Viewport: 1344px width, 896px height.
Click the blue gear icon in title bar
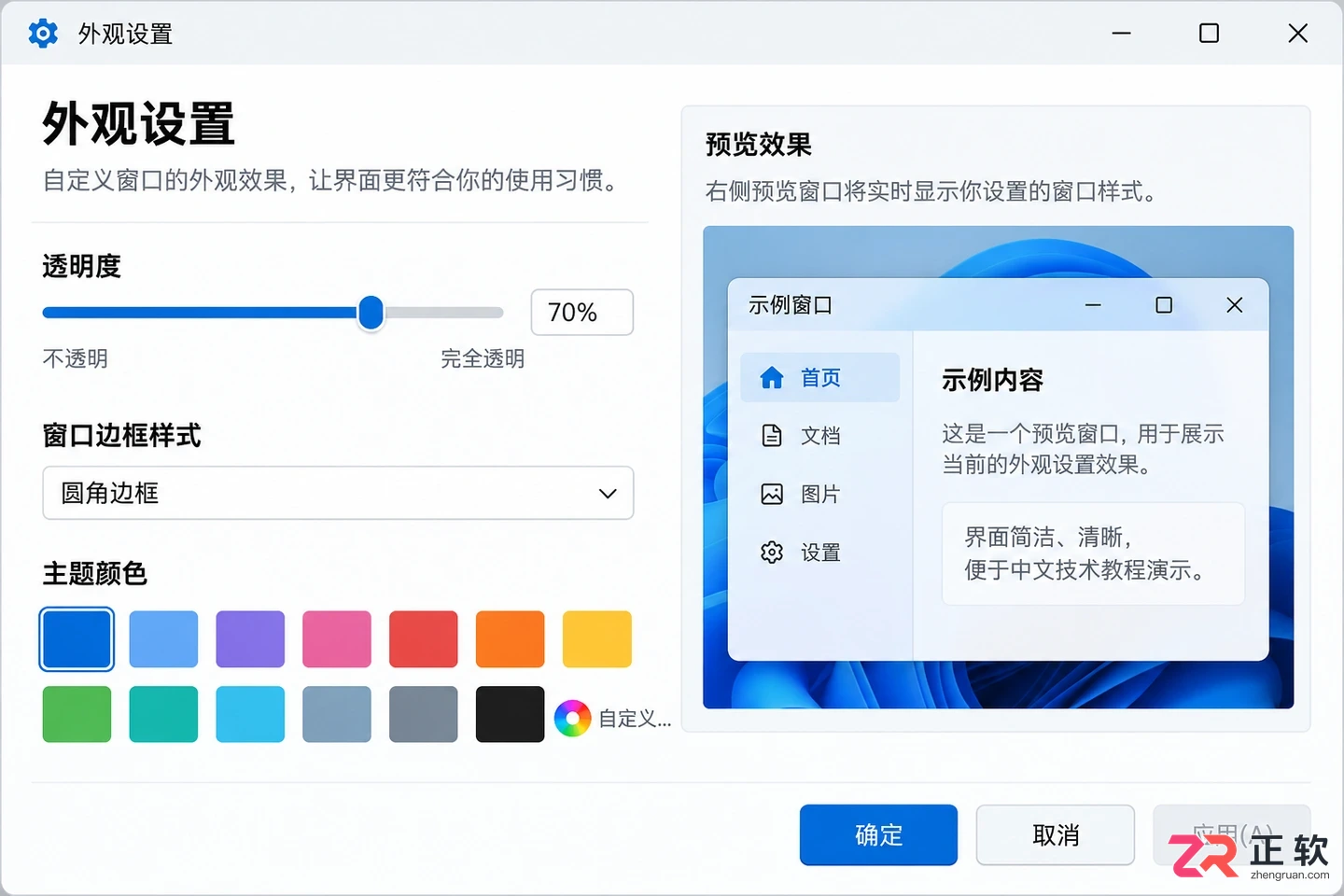click(x=43, y=34)
